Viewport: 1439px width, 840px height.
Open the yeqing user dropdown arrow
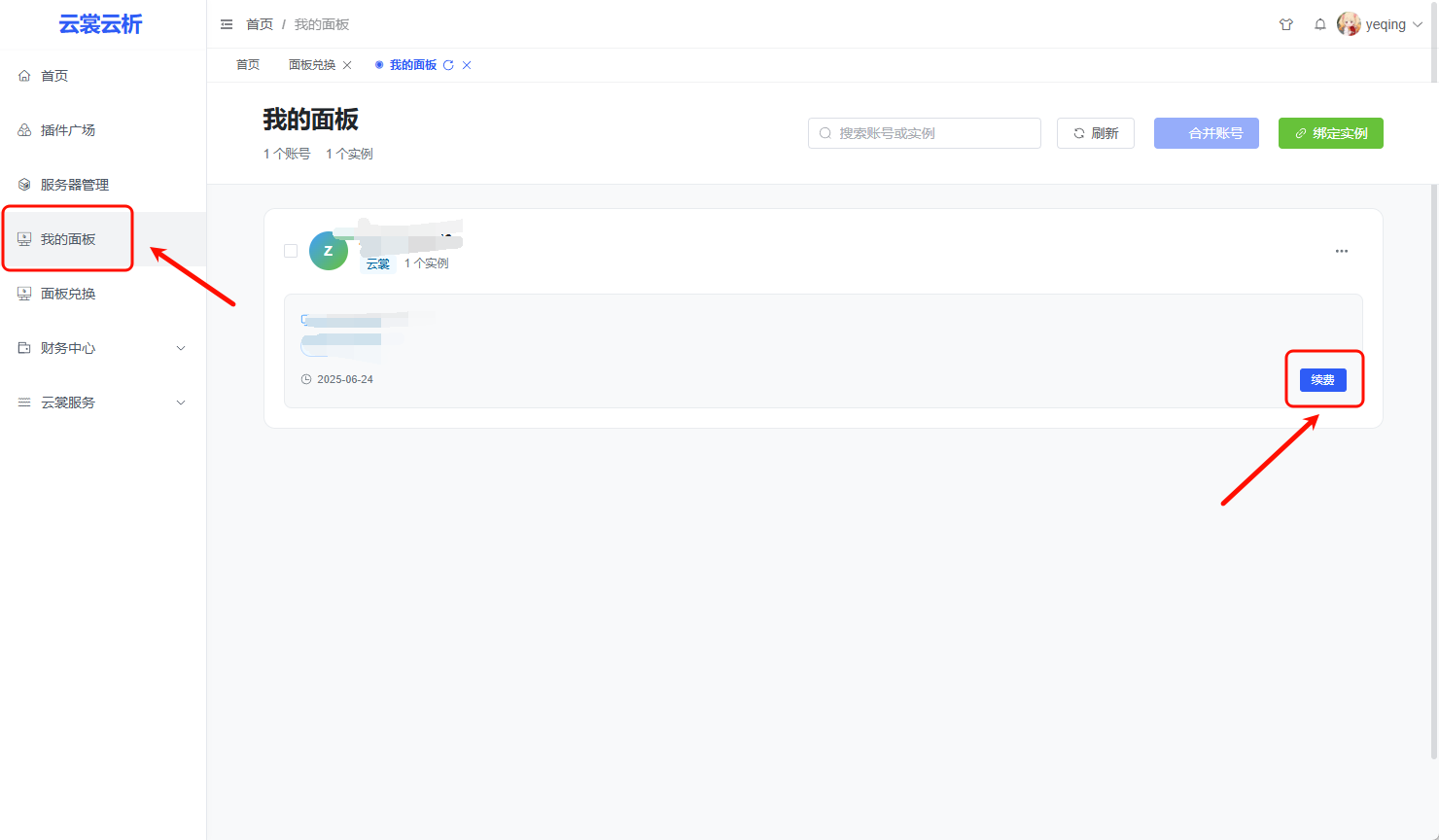tap(1418, 24)
